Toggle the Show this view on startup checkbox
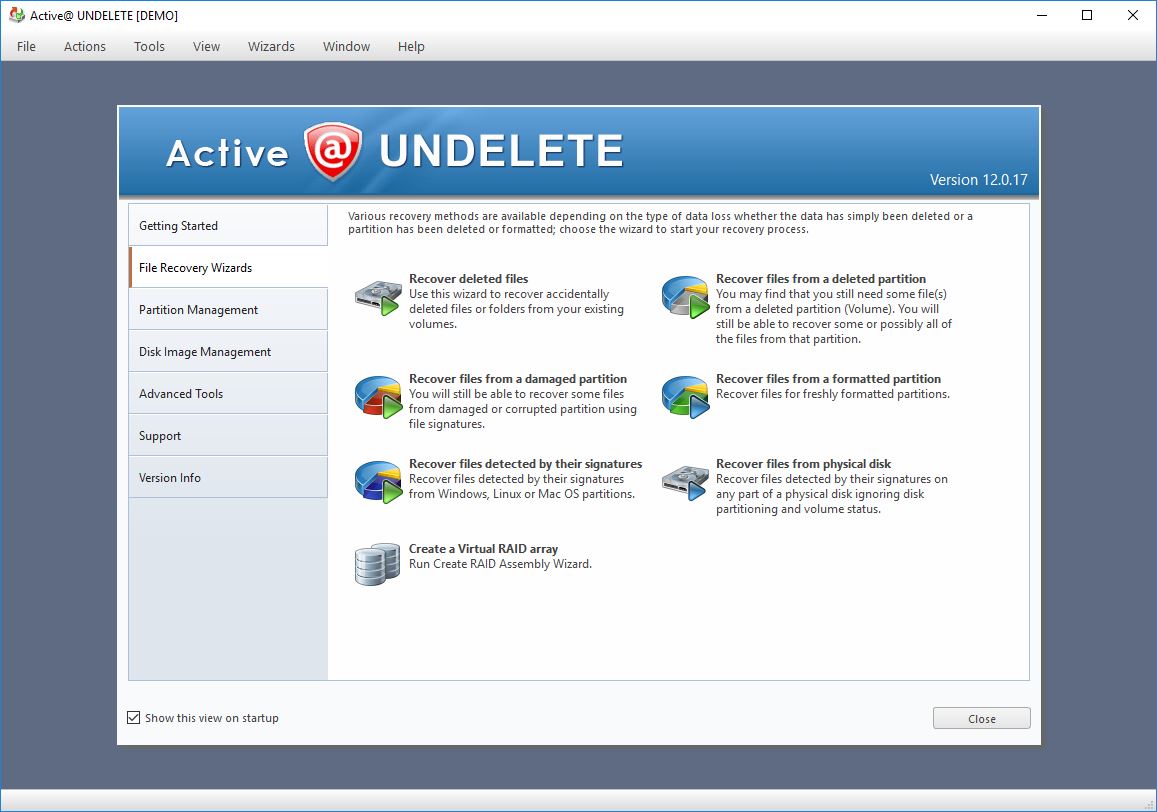 click(134, 717)
